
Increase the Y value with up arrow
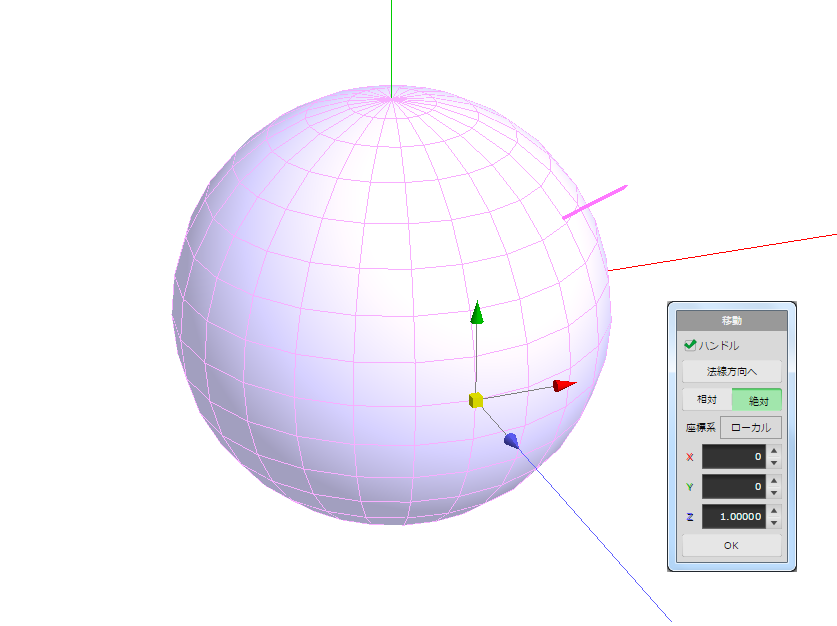click(773, 482)
